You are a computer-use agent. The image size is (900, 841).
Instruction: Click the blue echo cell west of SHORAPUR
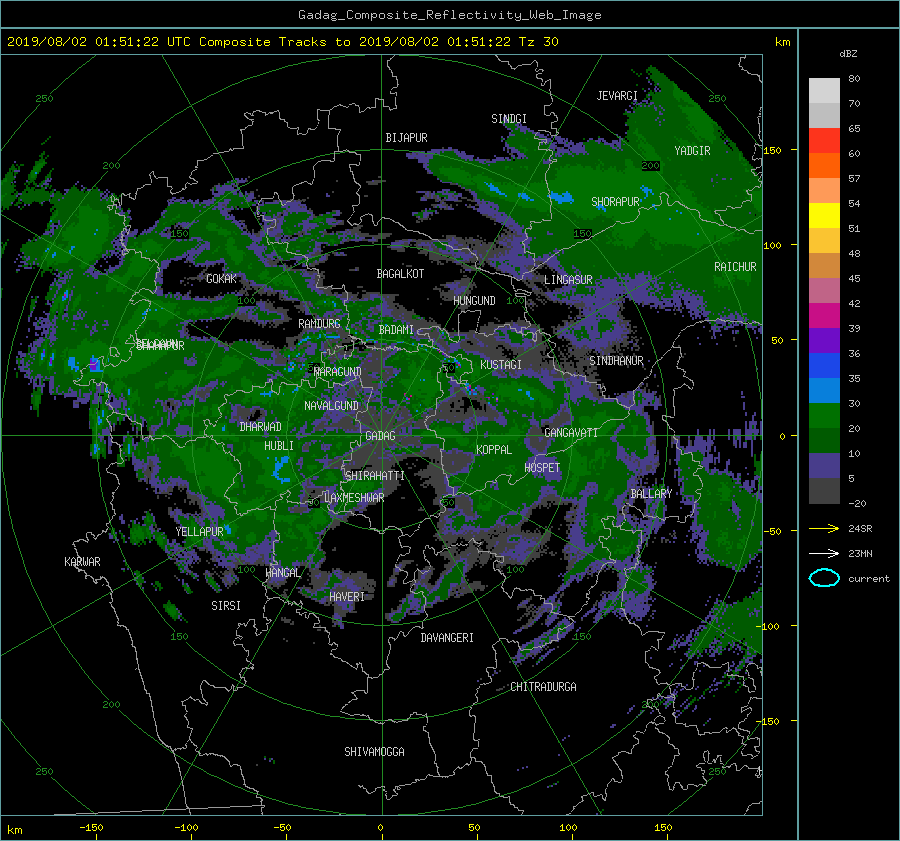(x=561, y=197)
